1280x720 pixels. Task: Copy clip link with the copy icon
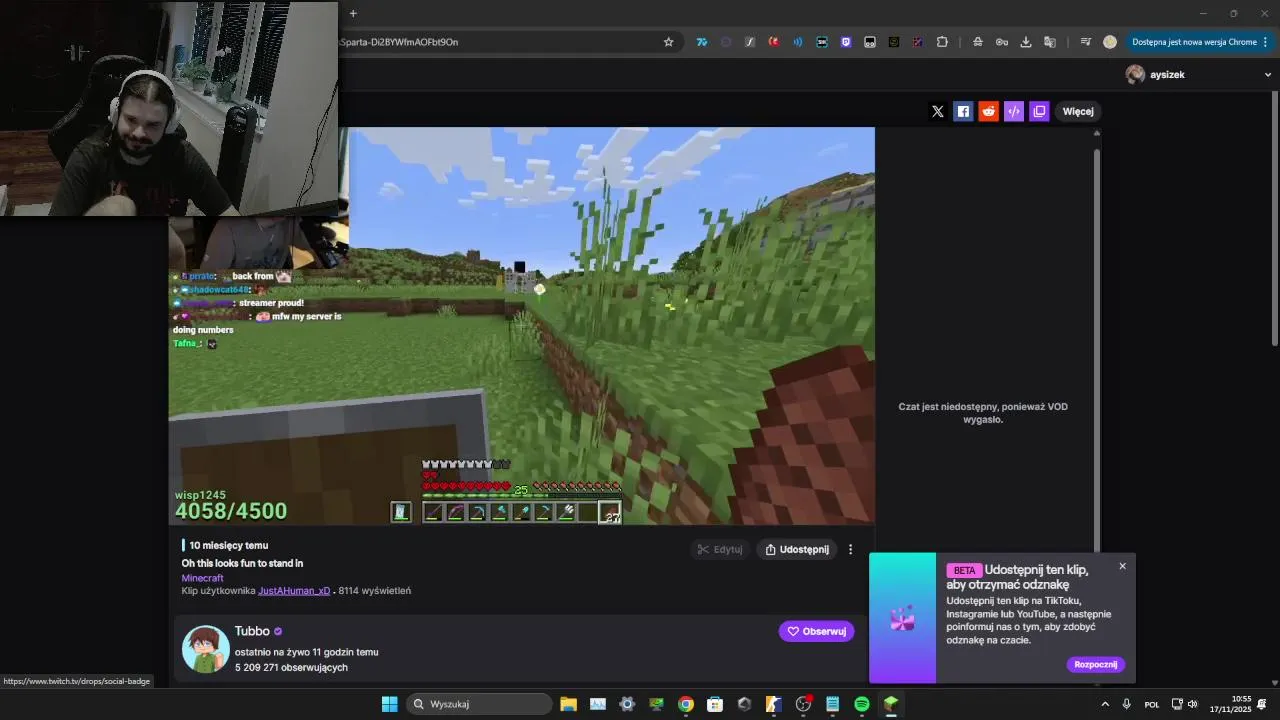(1039, 111)
